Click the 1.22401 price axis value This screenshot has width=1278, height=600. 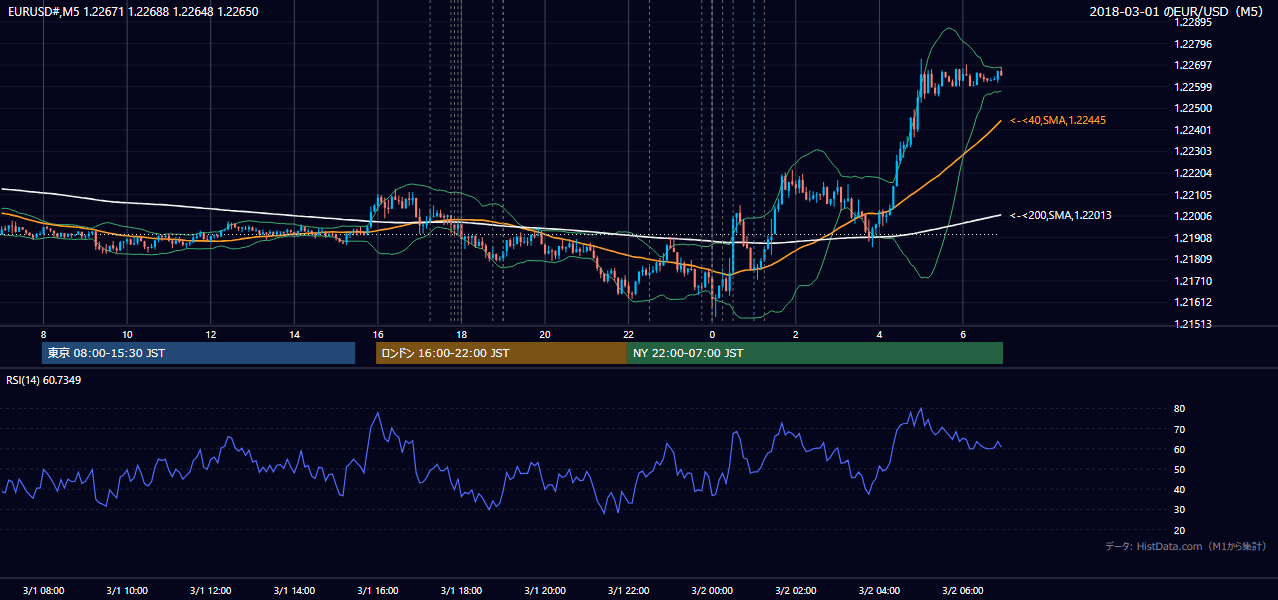(x=1192, y=130)
